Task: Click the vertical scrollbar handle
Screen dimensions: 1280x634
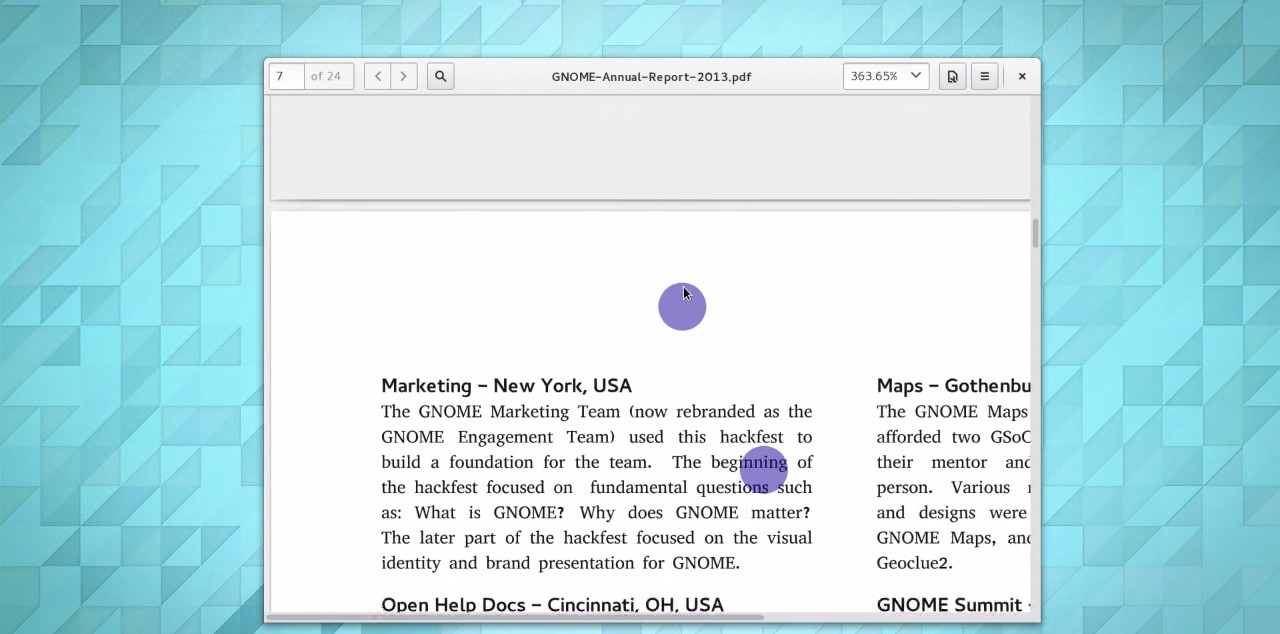Action: coord(1035,233)
